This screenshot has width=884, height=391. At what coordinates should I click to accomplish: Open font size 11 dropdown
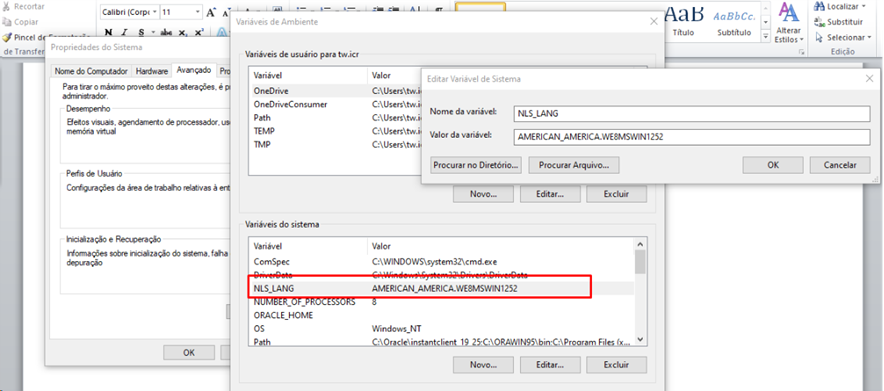click(x=197, y=12)
